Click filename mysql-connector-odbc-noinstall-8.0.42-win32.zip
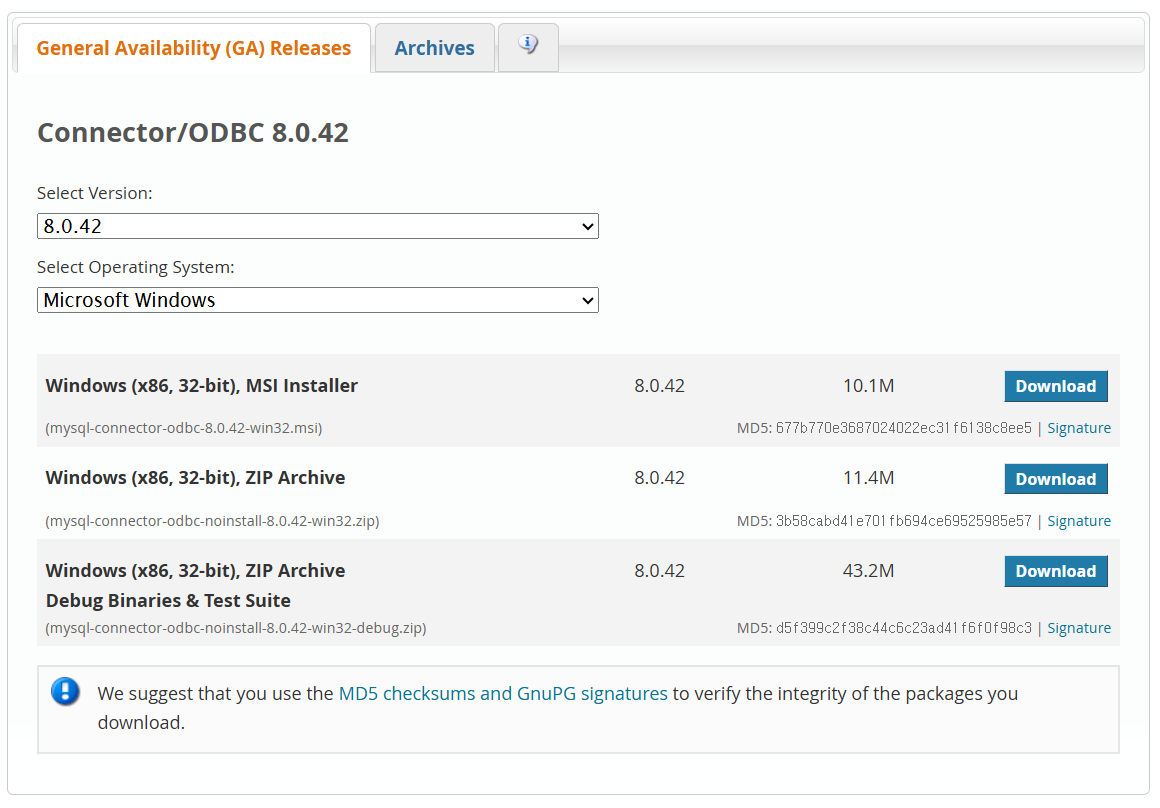This screenshot has height=808, width=1160. click(212, 521)
